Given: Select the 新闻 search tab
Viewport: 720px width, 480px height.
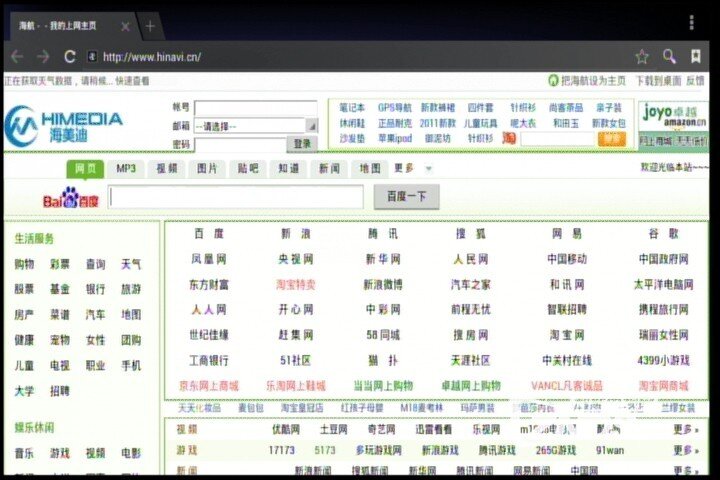Looking at the screenshot, I should coord(329,169).
